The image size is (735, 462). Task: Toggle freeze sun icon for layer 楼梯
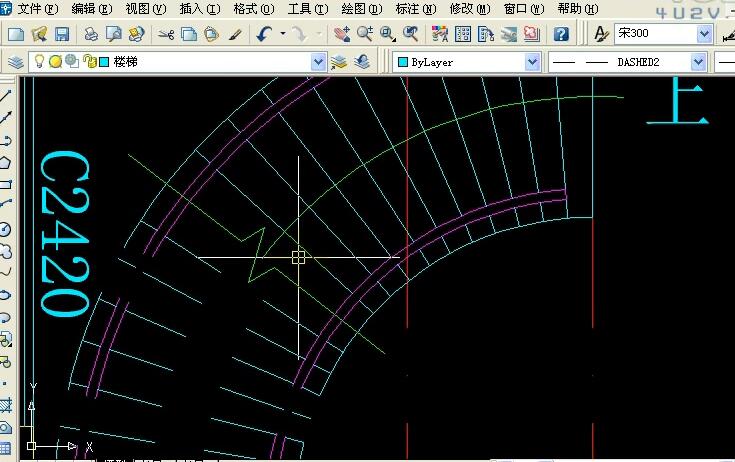56,62
